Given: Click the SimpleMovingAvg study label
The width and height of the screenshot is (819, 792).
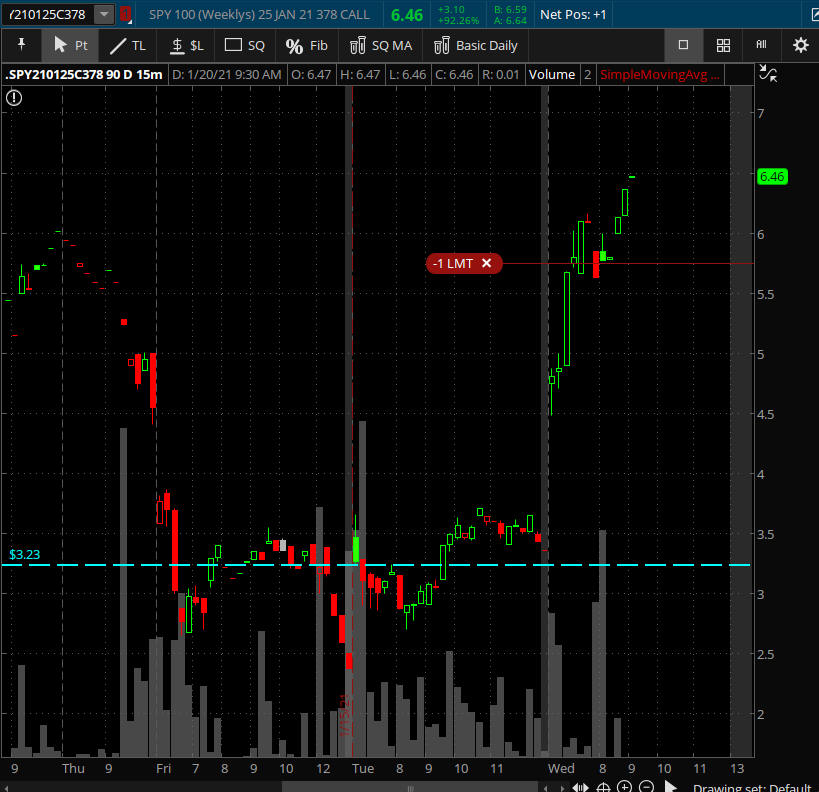Looking at the screenshot, I should [660, 75].
